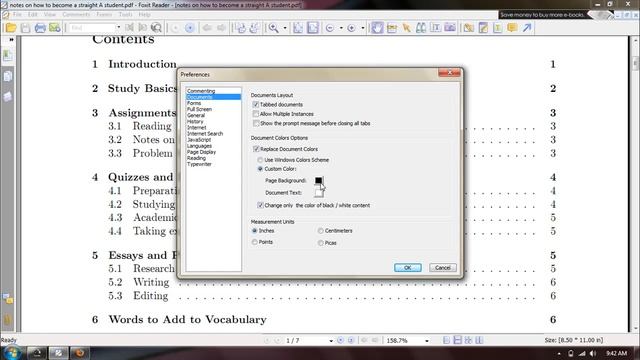Open the Find box dropdown arrow
The image size is (640, 360).
118,28
